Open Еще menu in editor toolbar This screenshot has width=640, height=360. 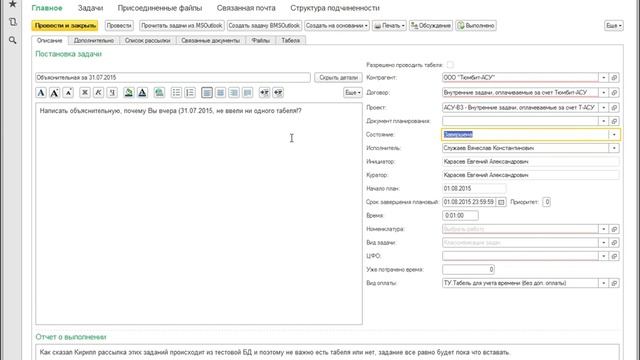[x=353, y=93]
